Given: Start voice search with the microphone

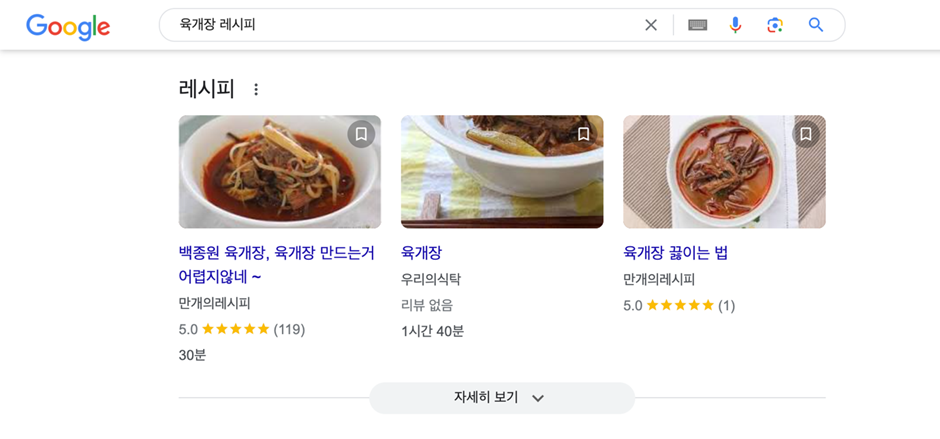Looking at the screenshot, I should (x=736, y=25).
